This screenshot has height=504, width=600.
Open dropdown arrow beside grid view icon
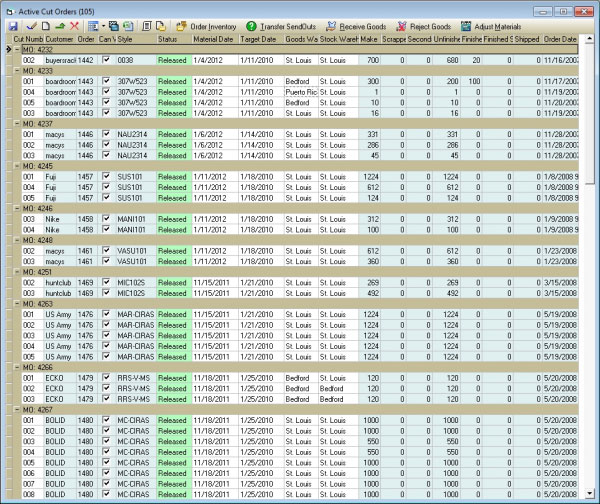coord(103,24)
